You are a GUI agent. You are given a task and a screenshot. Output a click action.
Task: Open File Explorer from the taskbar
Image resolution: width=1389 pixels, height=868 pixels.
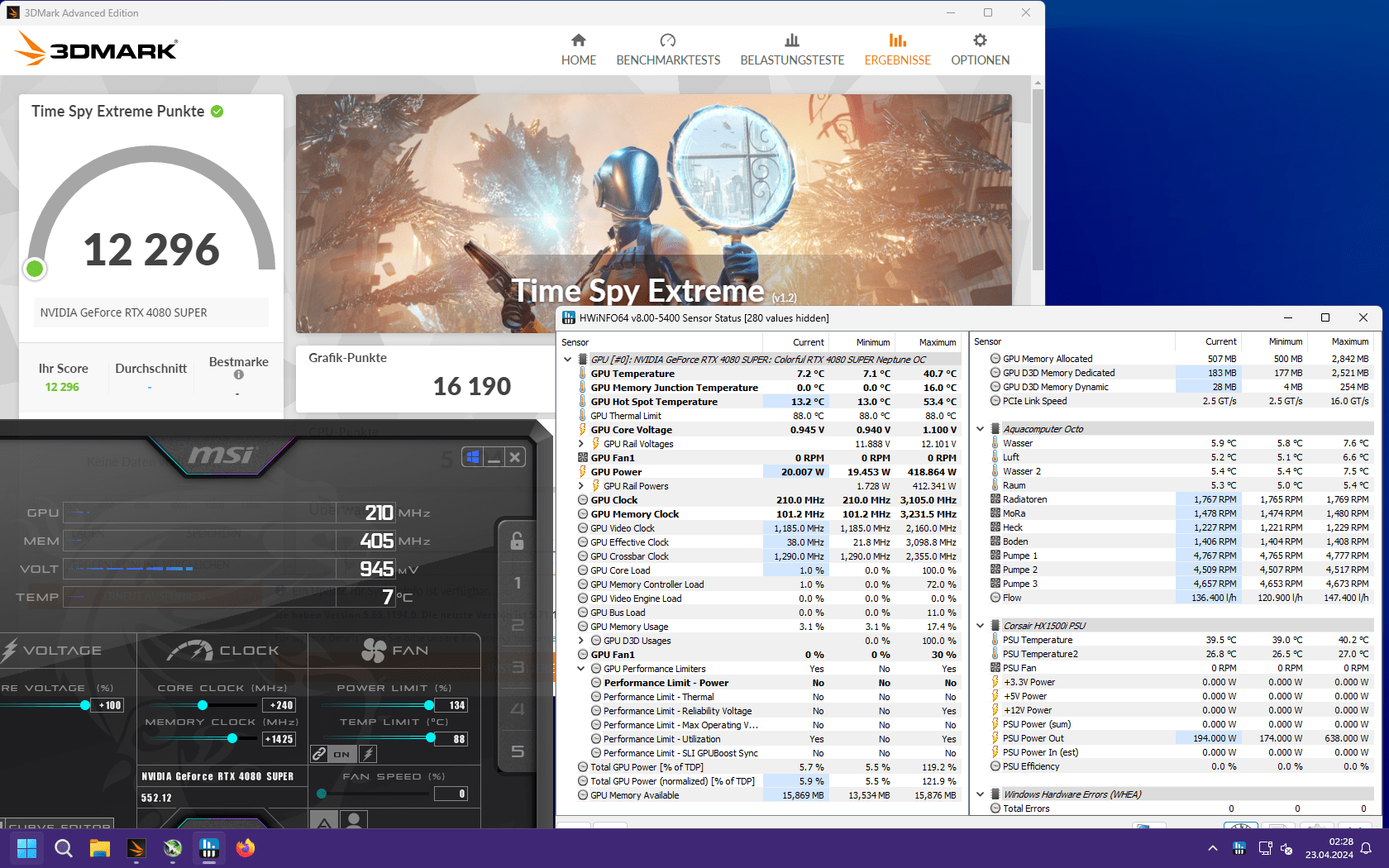[100, 848]
